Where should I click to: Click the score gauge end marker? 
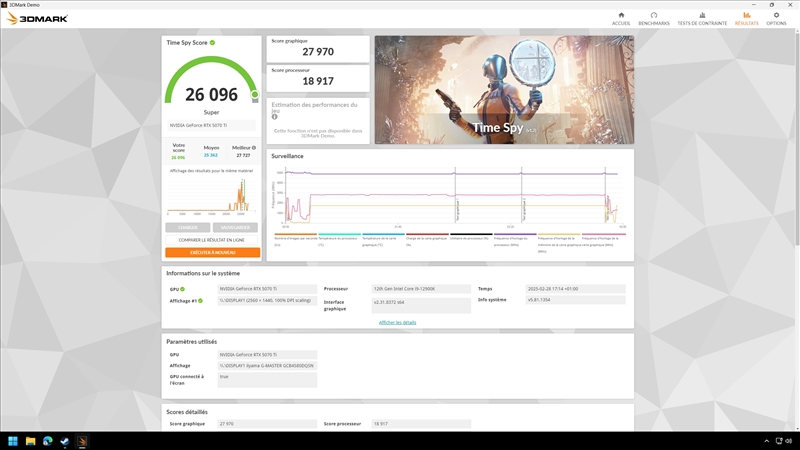tap(255, 94)
